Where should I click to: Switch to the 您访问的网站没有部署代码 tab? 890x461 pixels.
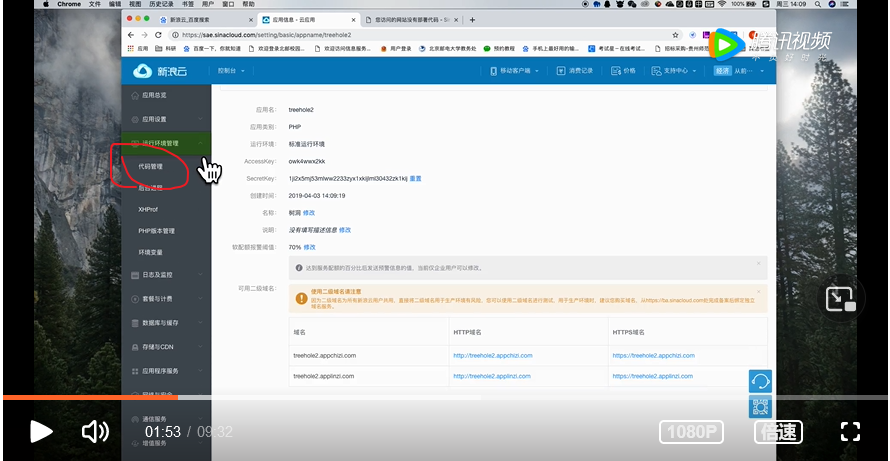pyautogui.click(x=412, y=20)
